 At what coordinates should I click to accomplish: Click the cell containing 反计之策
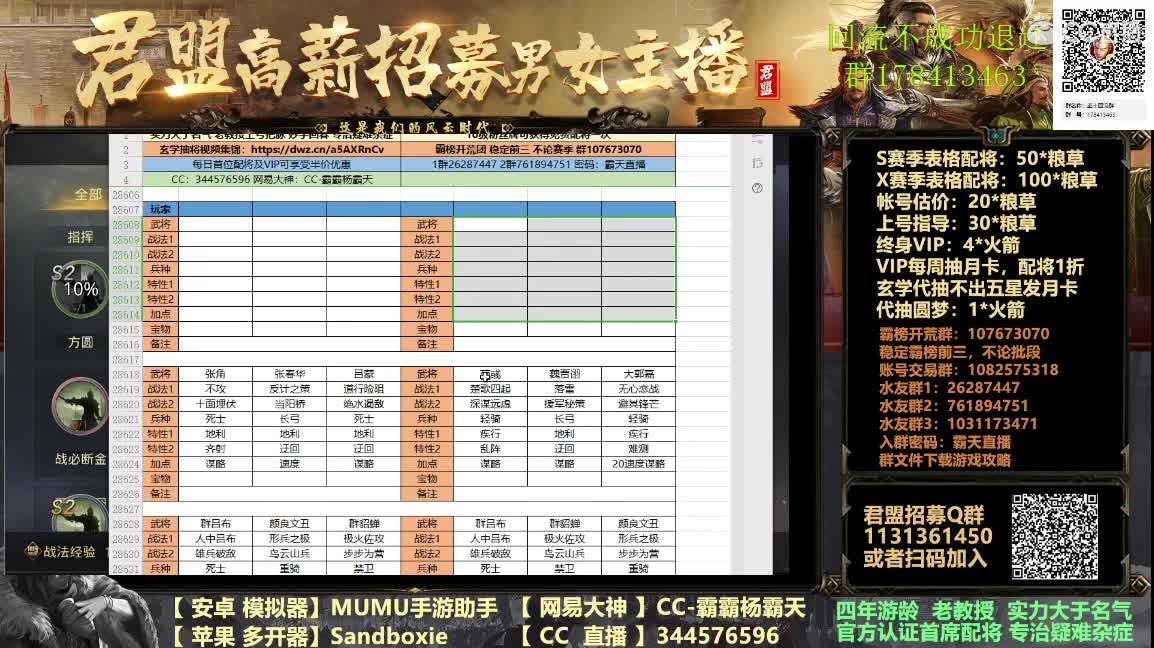tap(289, 389)
